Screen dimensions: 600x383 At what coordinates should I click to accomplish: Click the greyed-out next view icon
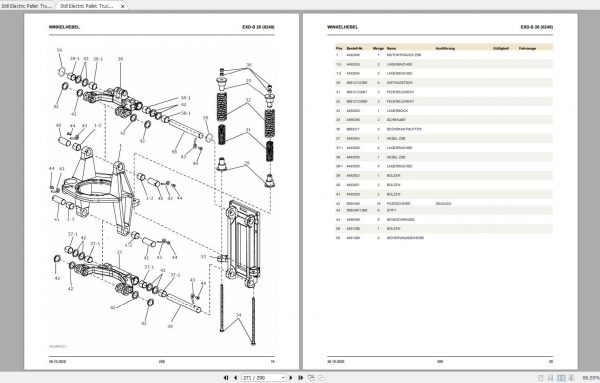click(x=321, y=378)
